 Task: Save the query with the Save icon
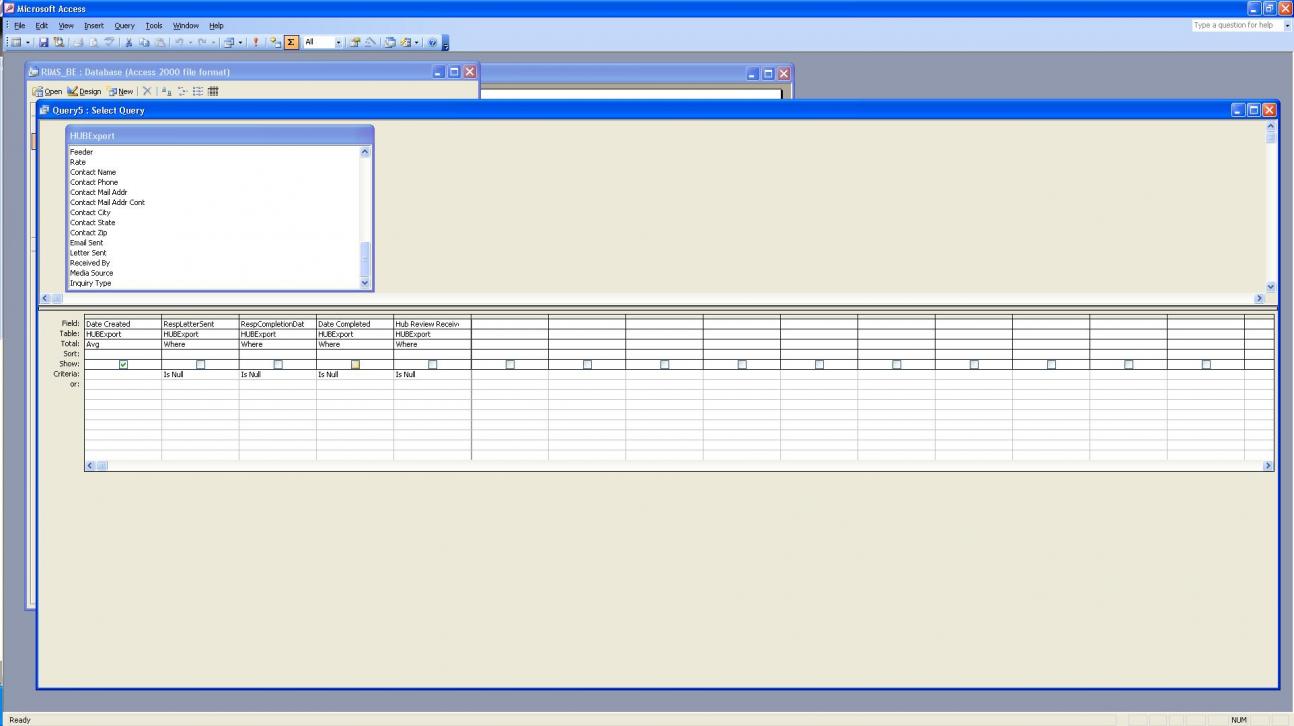coord(44,43)
